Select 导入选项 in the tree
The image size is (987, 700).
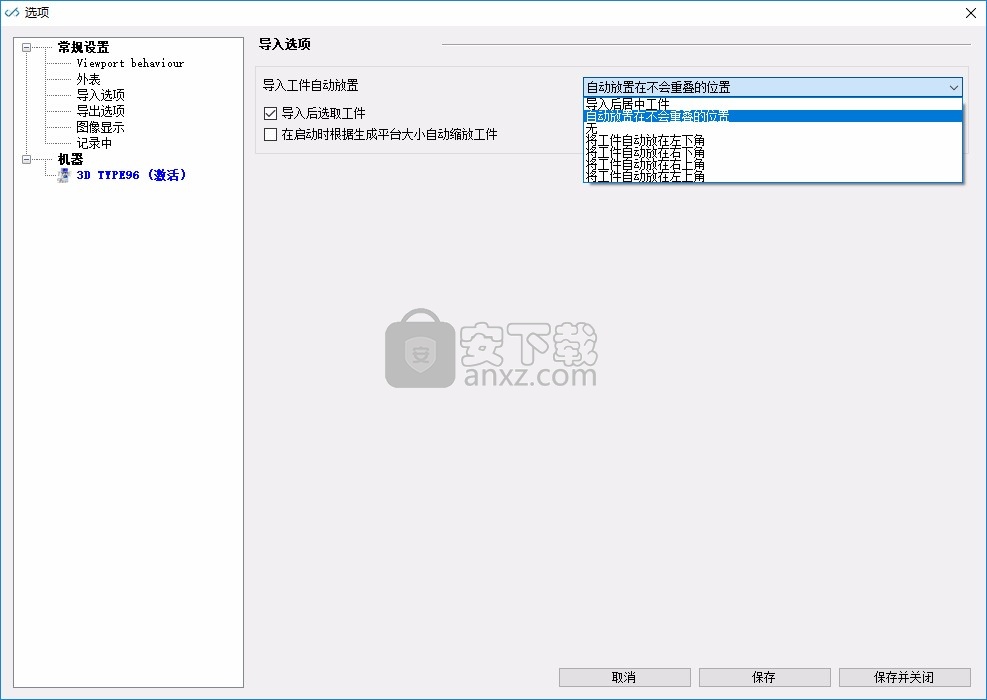click(x=101, y=95)
